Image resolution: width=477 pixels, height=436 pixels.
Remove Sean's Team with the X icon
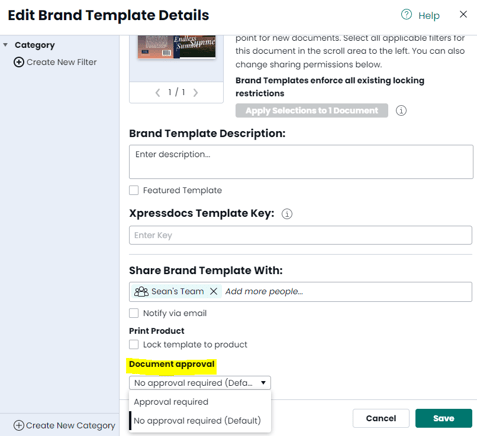coord(214,291)
